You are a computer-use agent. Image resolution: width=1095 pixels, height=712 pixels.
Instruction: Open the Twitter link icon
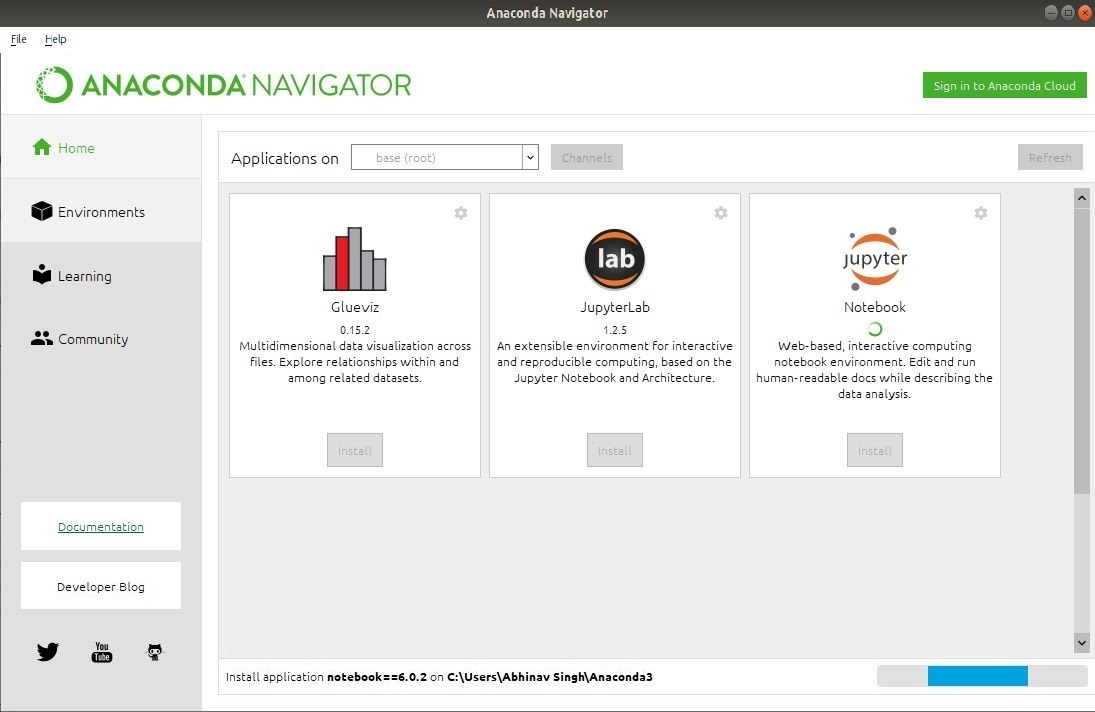pos(47,651)
